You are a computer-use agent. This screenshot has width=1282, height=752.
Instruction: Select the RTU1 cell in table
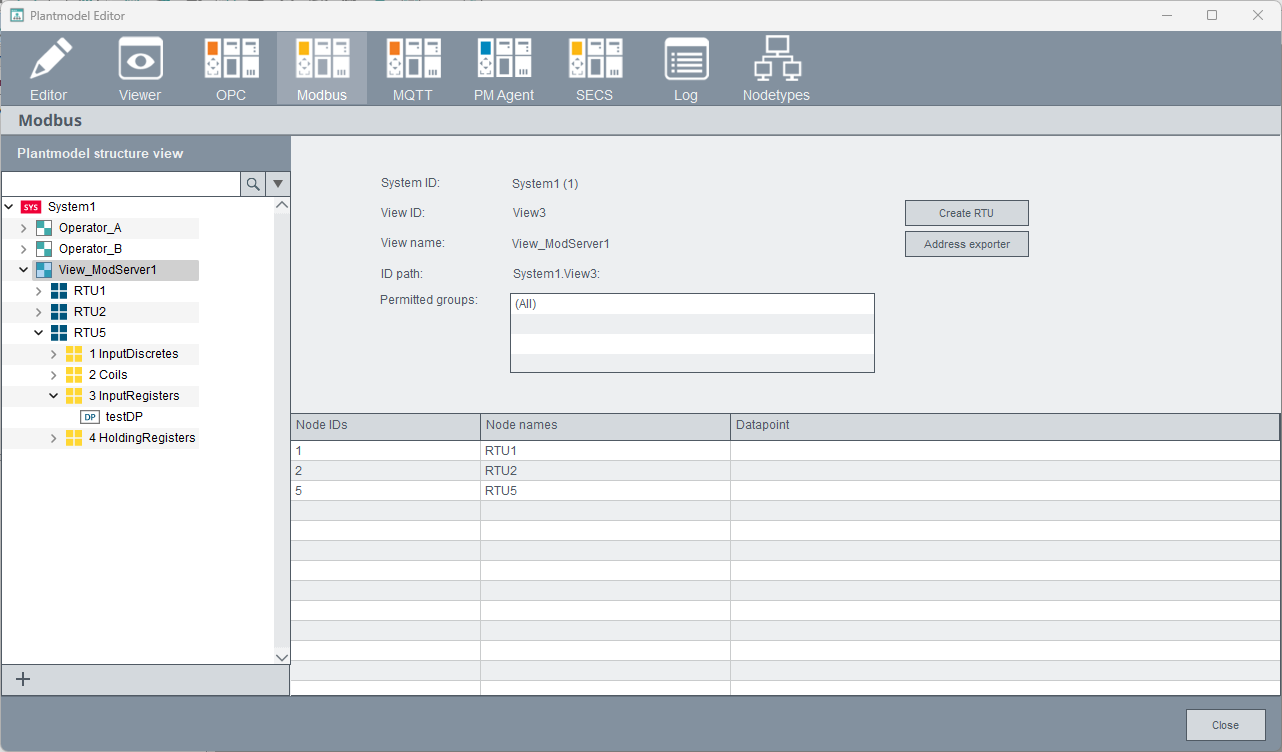(x=606, y=451)
